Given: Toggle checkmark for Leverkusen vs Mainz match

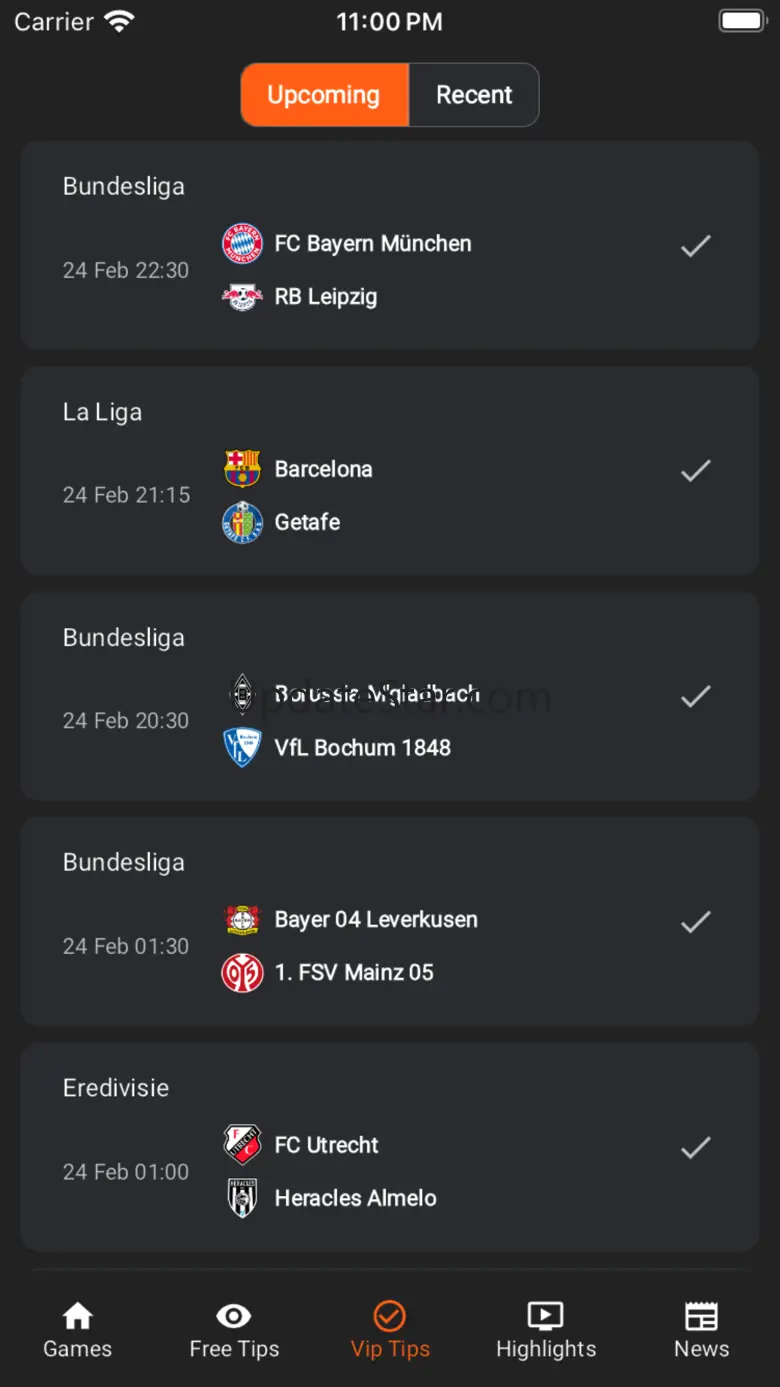Looking at the screenshot, I should pos(696,921).
